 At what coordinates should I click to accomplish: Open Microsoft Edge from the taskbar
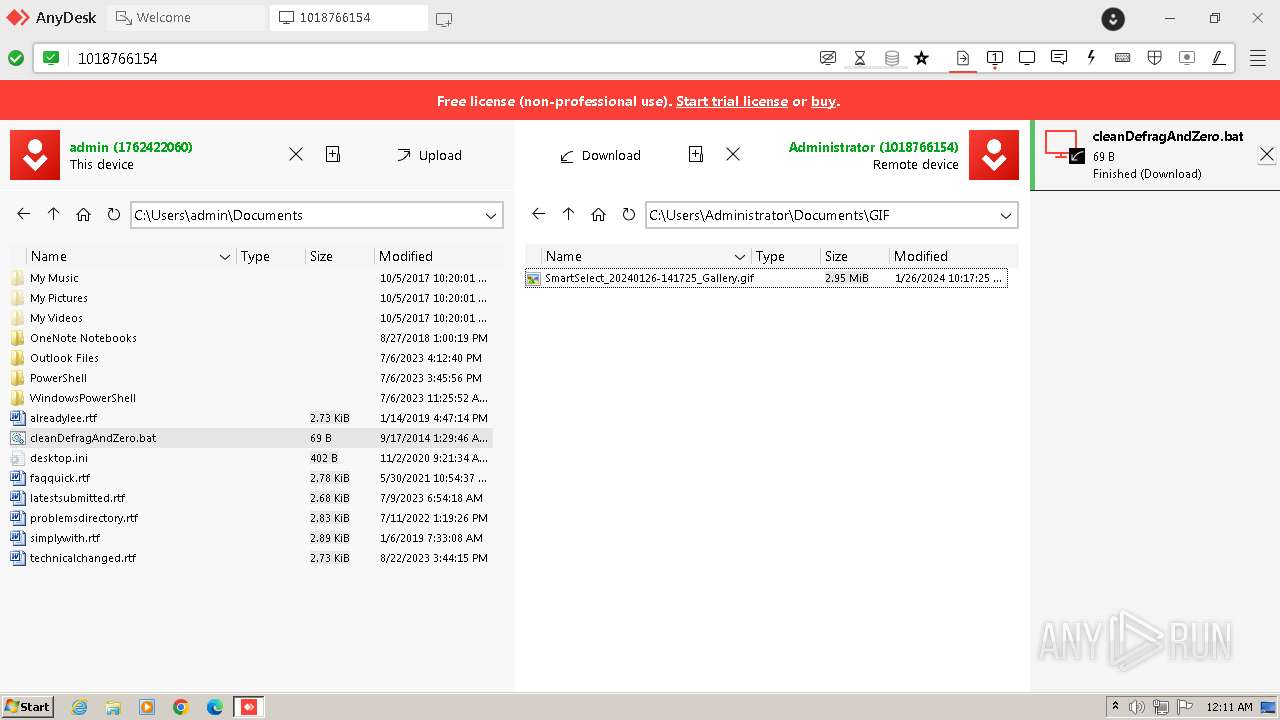tap(215, 707)
